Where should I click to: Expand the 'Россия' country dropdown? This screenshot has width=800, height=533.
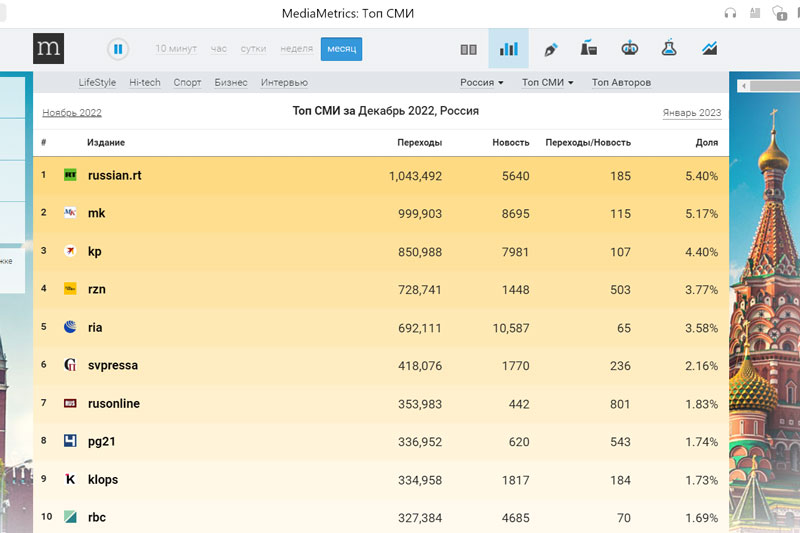point(481,83)
